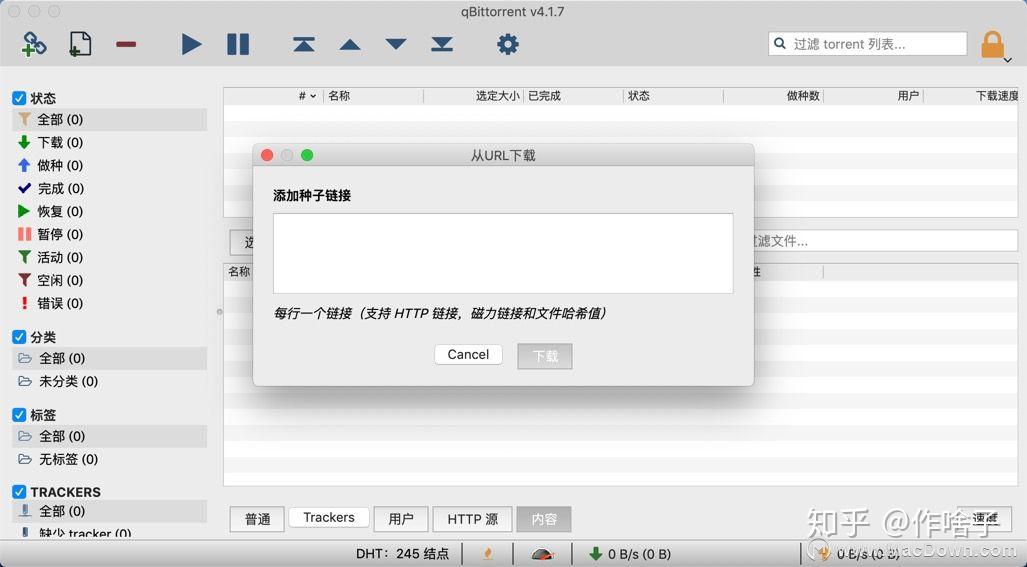
Task: Toggle the TRACKERS checkbox
Action: click(x=19, y=492)
